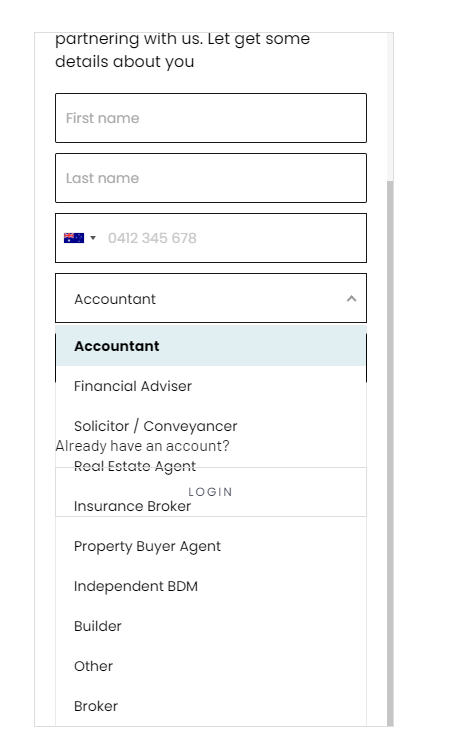Click the LOGIN button
Image resolution: width=457 pixels, height=748 pixels.
pos(210,492)
